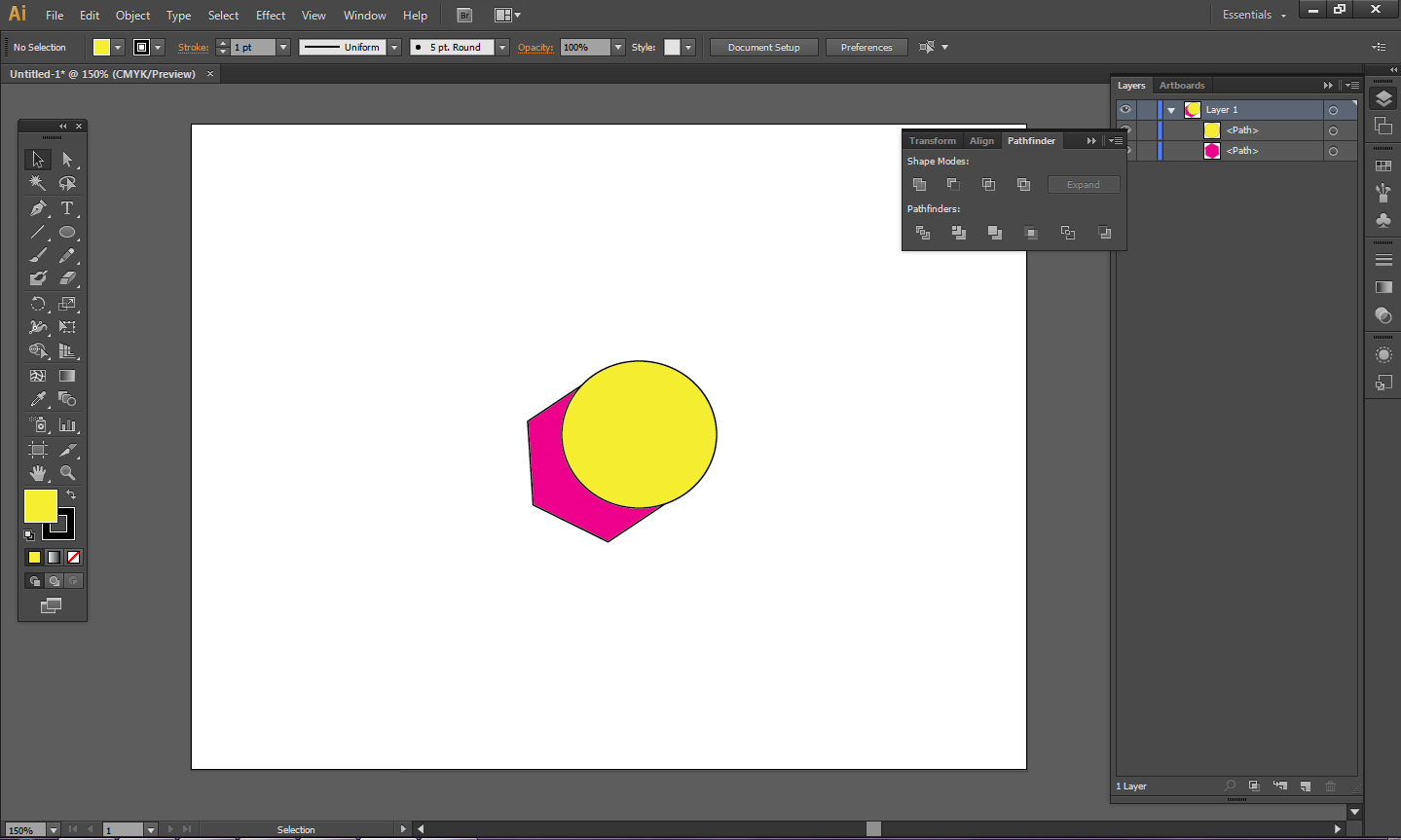Viewport: 1401px width, 840px height.
Task: Collapse the Layer 1 disclosure triangle
Action: tap(1171, 110)
